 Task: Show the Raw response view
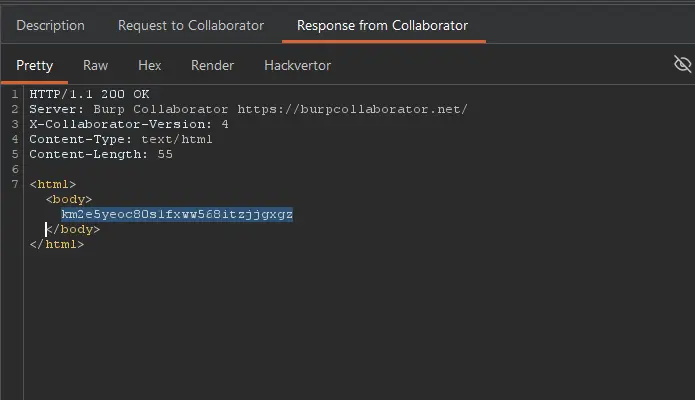(96, 66)
